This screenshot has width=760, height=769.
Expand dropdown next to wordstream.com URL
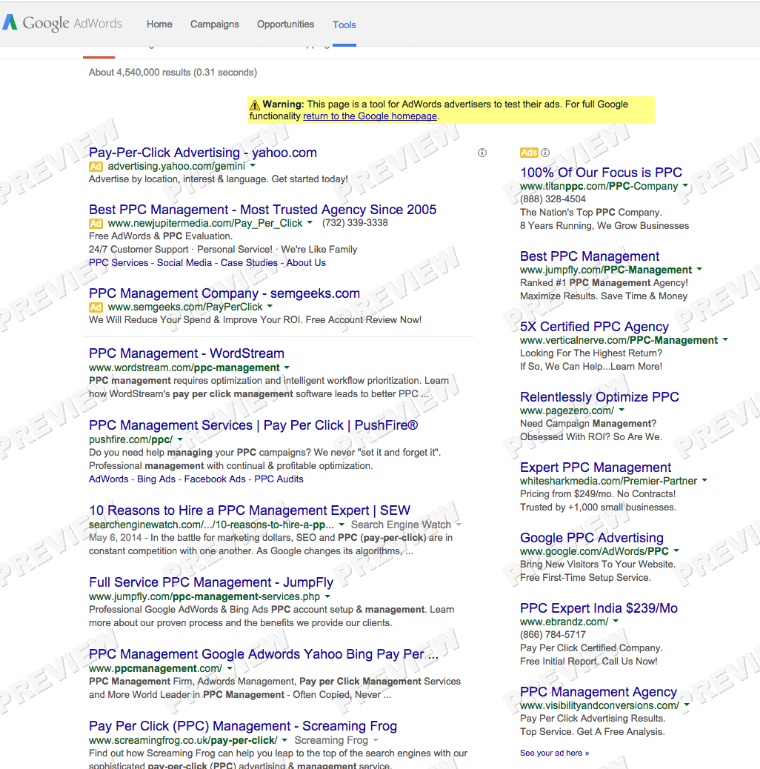pyautogui.click(x=287, y=367)
